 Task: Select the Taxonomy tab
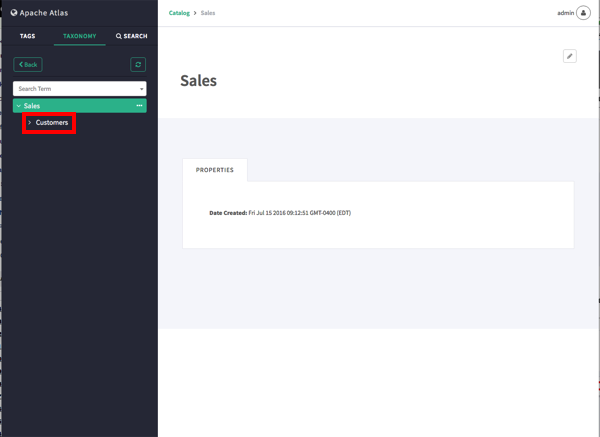coord(79,36)
